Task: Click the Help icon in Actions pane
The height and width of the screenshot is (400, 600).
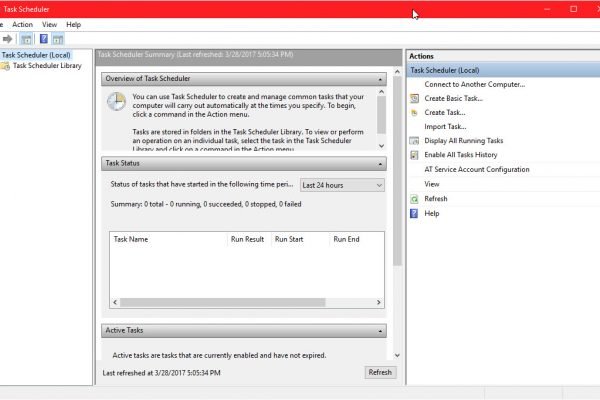Action: coord(414,214)
